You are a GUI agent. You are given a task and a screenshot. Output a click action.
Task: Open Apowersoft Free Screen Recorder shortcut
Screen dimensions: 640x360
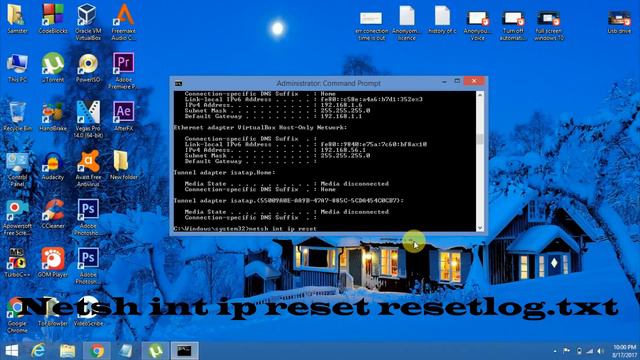[17, 218]
